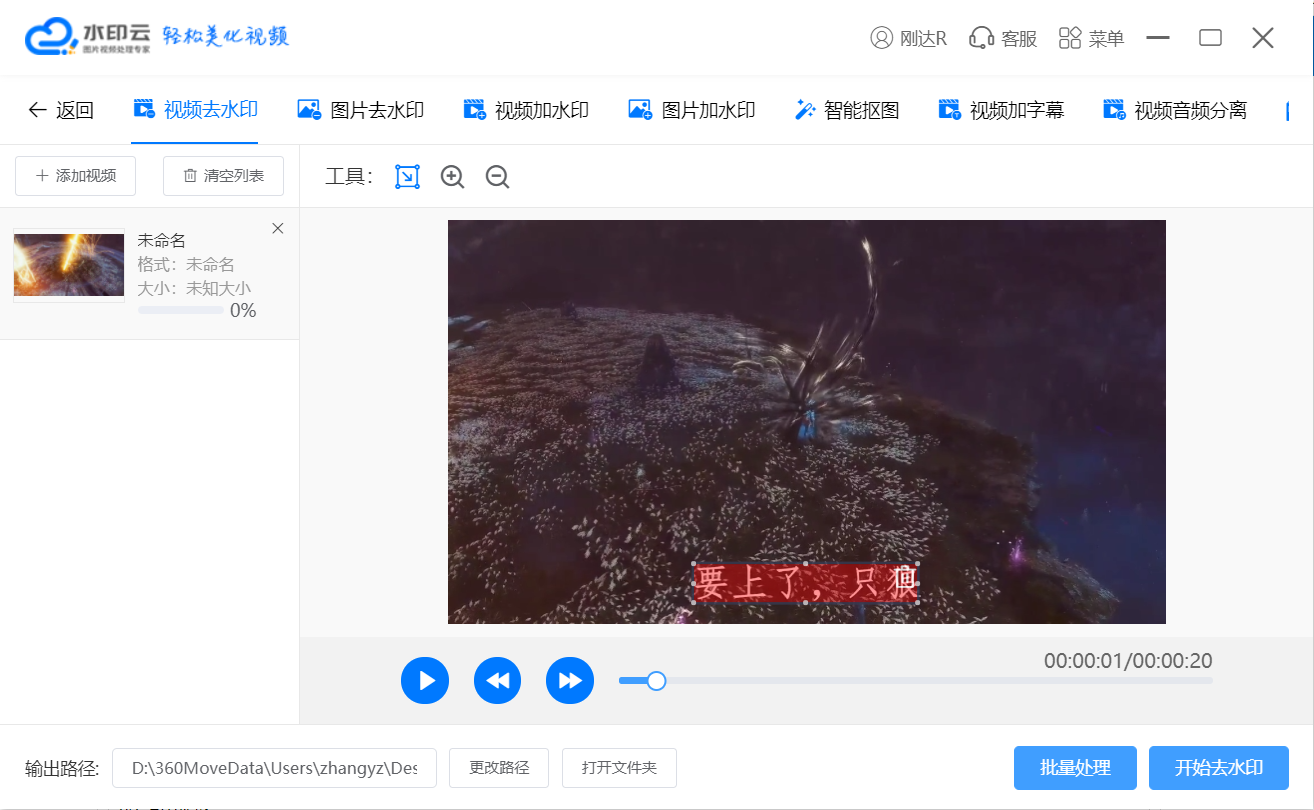This screenshot has height=810, width=1314.
Task: Open 客服 customer service
Action: click(1003, 38)
